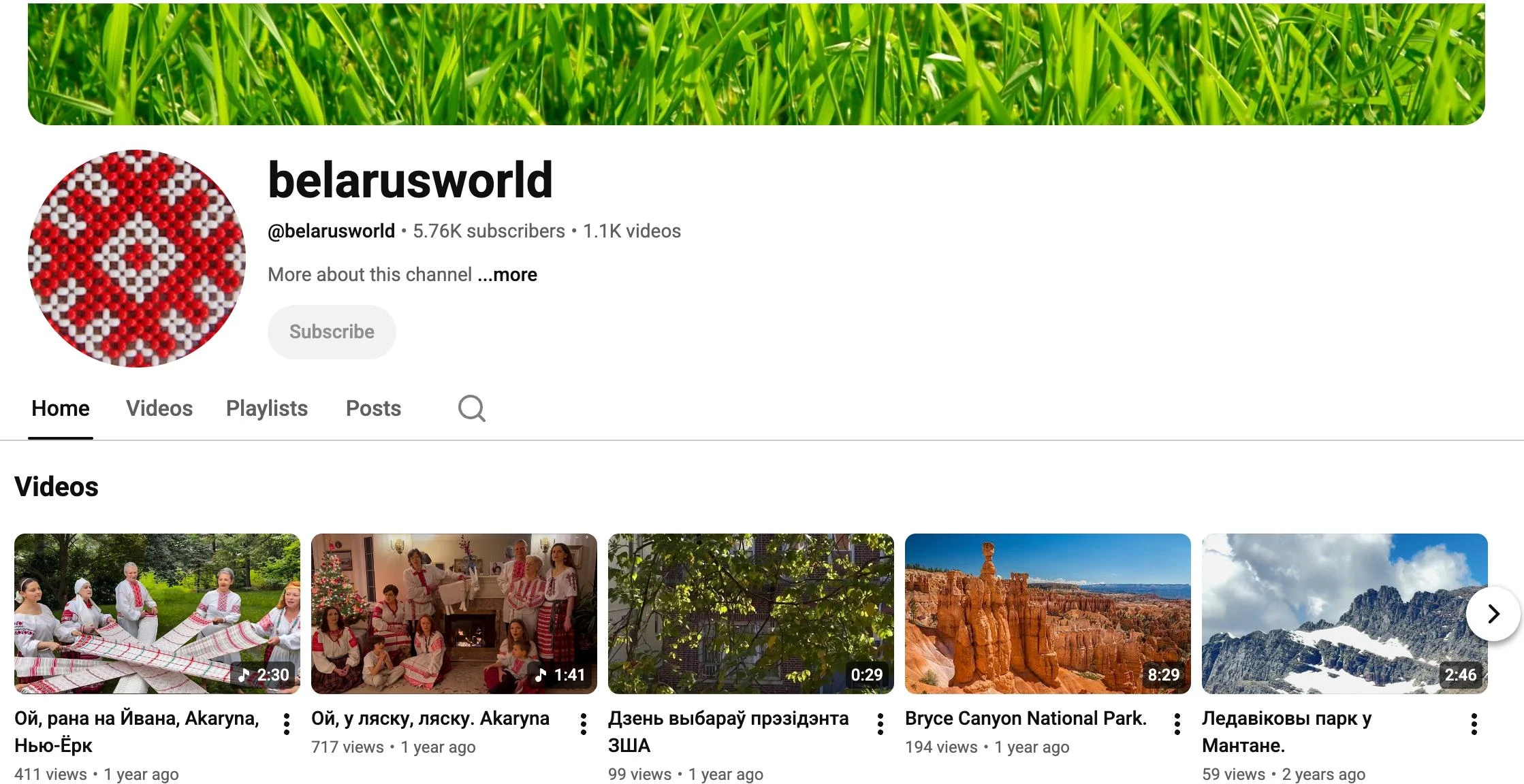Click the next arrow in Videos carousel
Viewport: 1524px width, 784px height.
coord(1493,614)
